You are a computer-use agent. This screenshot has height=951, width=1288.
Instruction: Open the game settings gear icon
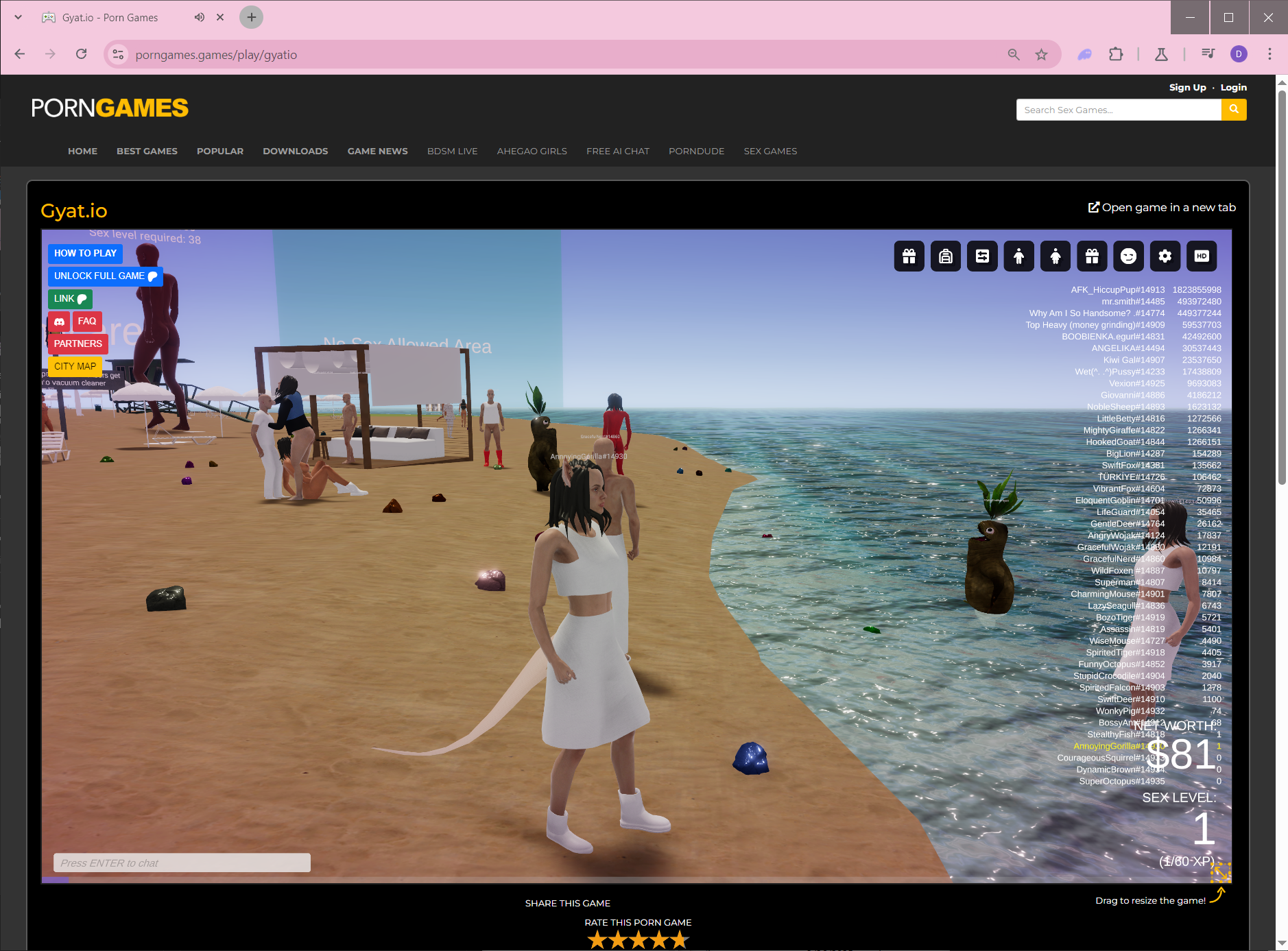[x=1165, y=256]
